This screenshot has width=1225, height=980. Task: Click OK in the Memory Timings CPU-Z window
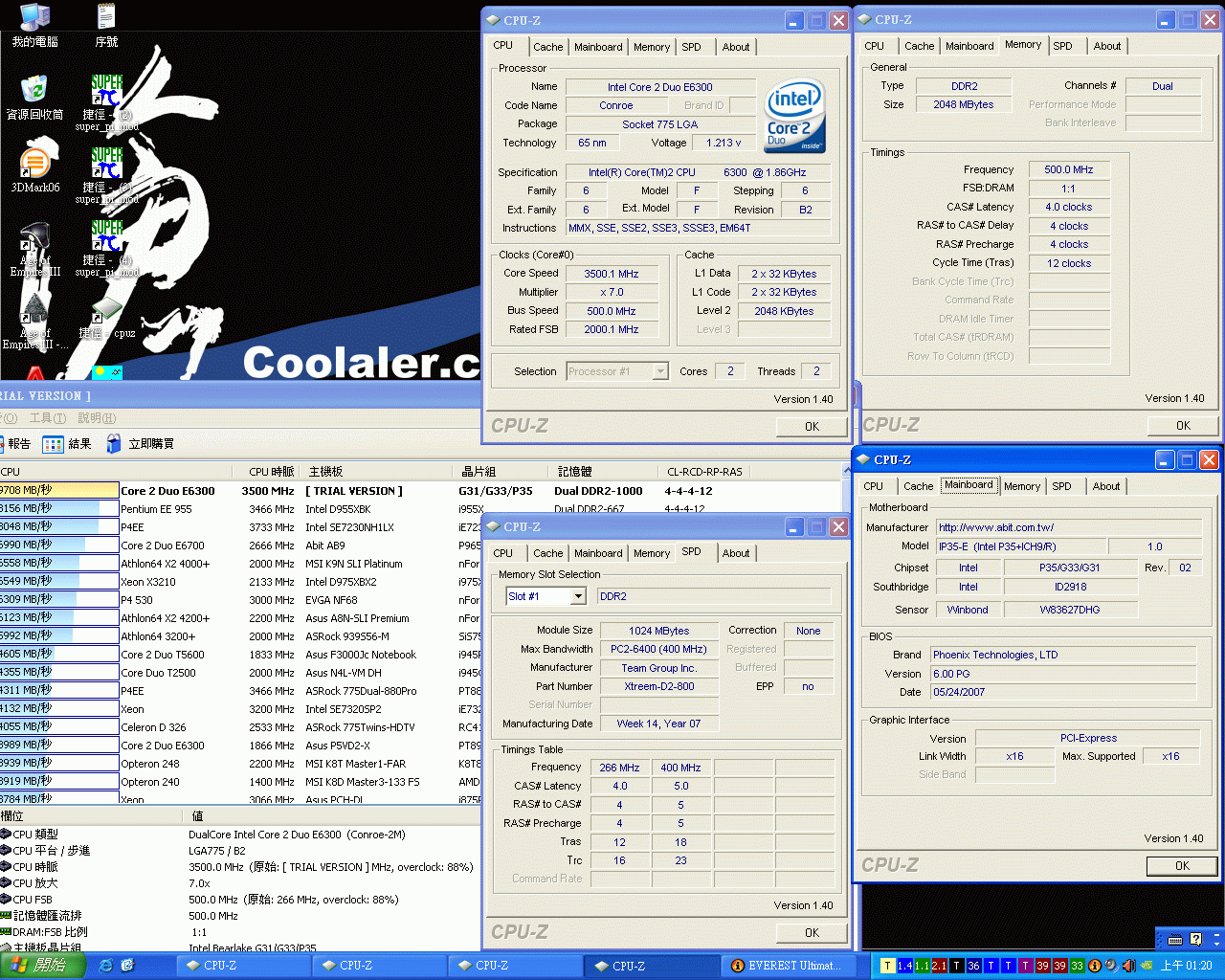(x=1183, y=425)
